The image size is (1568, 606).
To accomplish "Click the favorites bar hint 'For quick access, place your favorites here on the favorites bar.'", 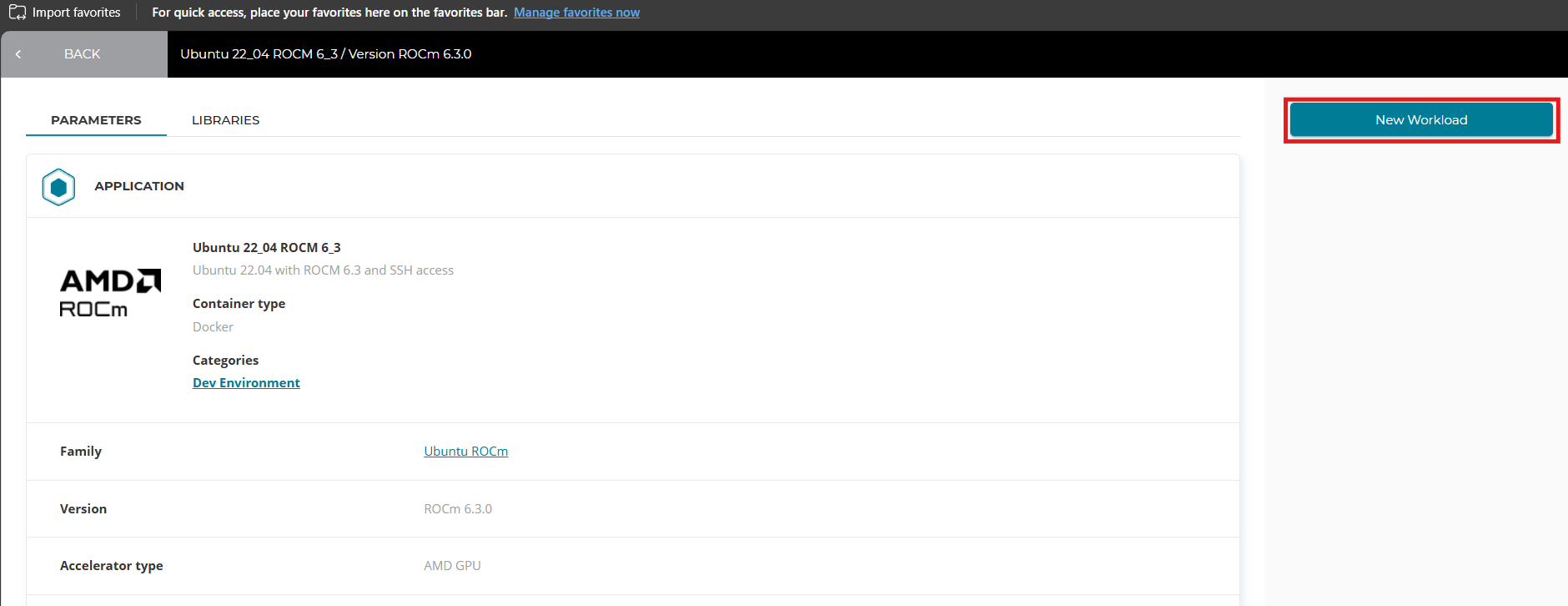I will tap(329, 13).
